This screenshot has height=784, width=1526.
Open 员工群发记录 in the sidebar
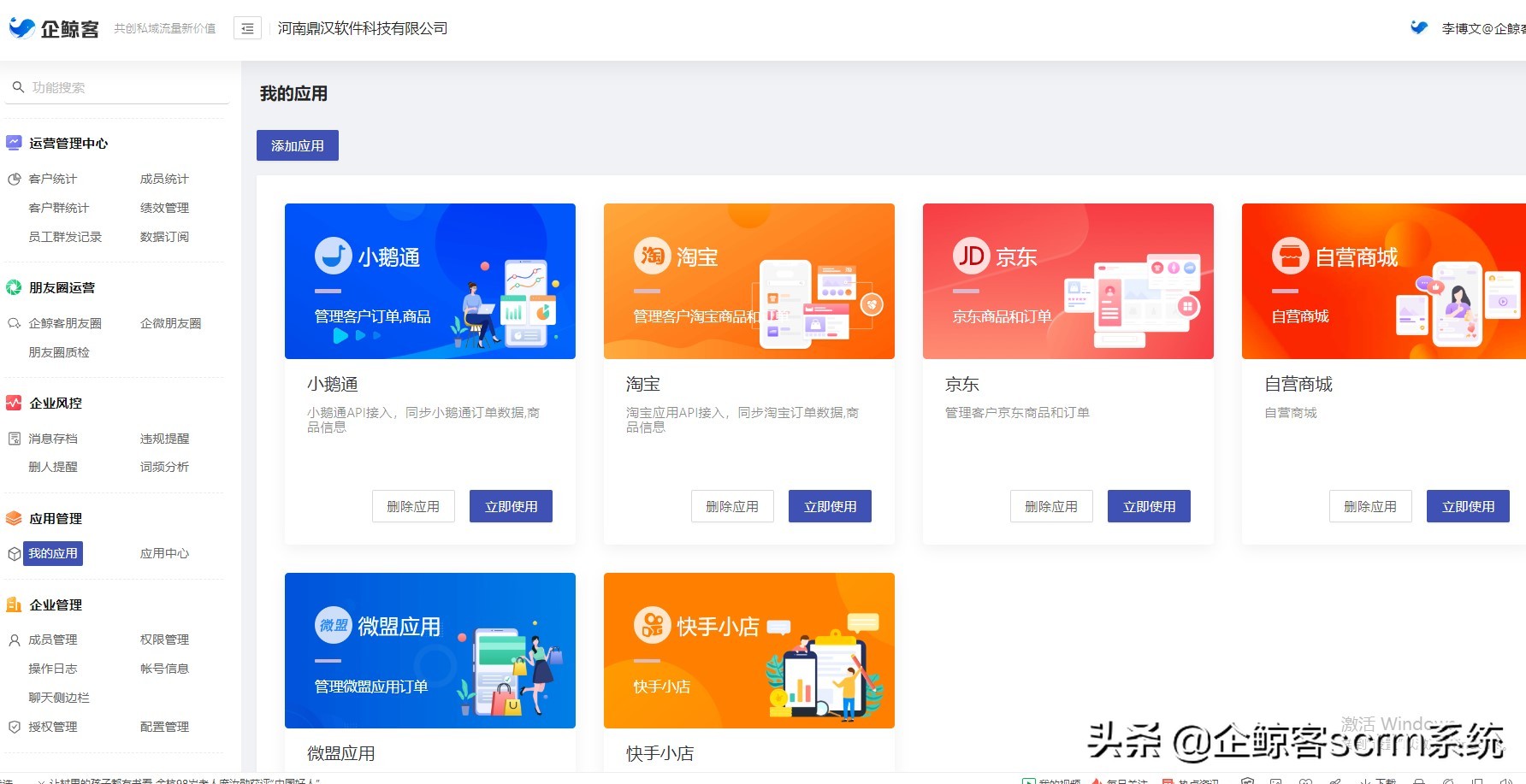pos(65,237)
